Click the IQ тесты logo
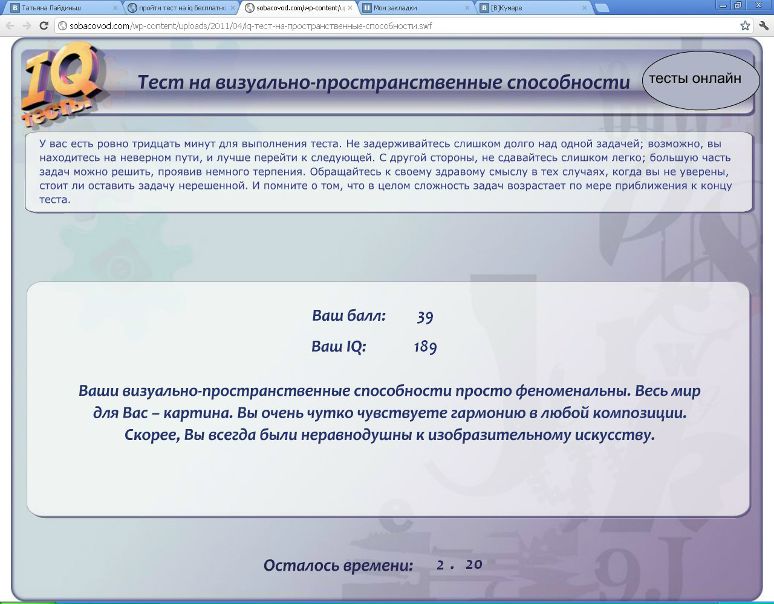The image size is (774, 604). click(x=62, y=84)
